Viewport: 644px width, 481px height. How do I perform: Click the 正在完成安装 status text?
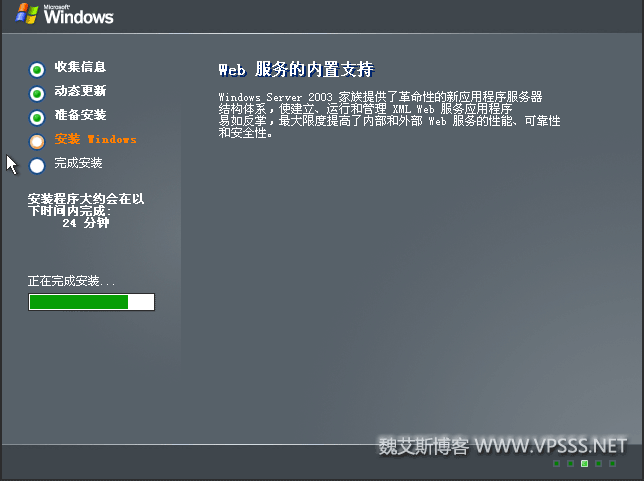71,281
